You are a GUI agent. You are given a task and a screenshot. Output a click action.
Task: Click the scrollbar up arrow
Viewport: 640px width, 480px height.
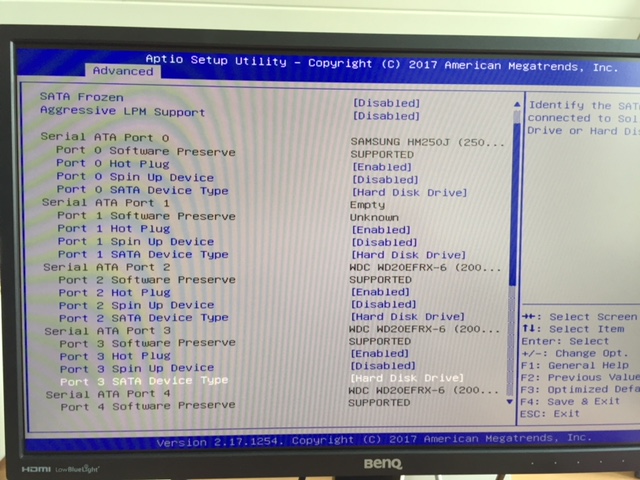pos(517,104)
